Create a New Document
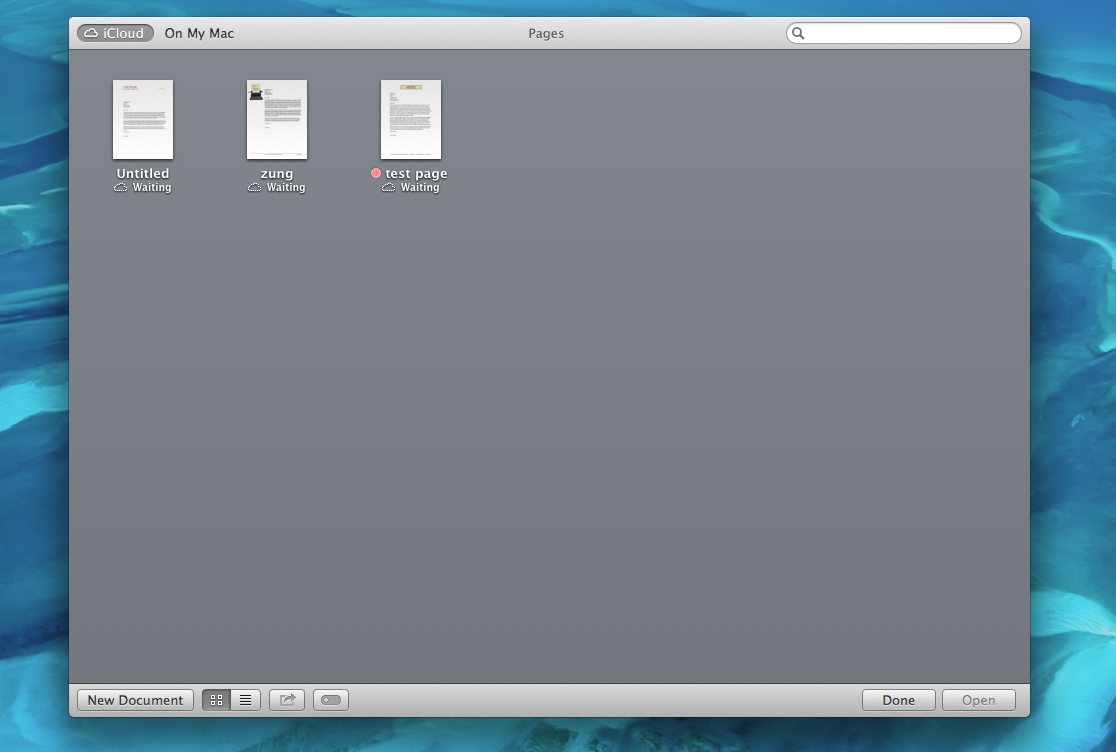The image size is (1116, 752). (x=135, y=700)
